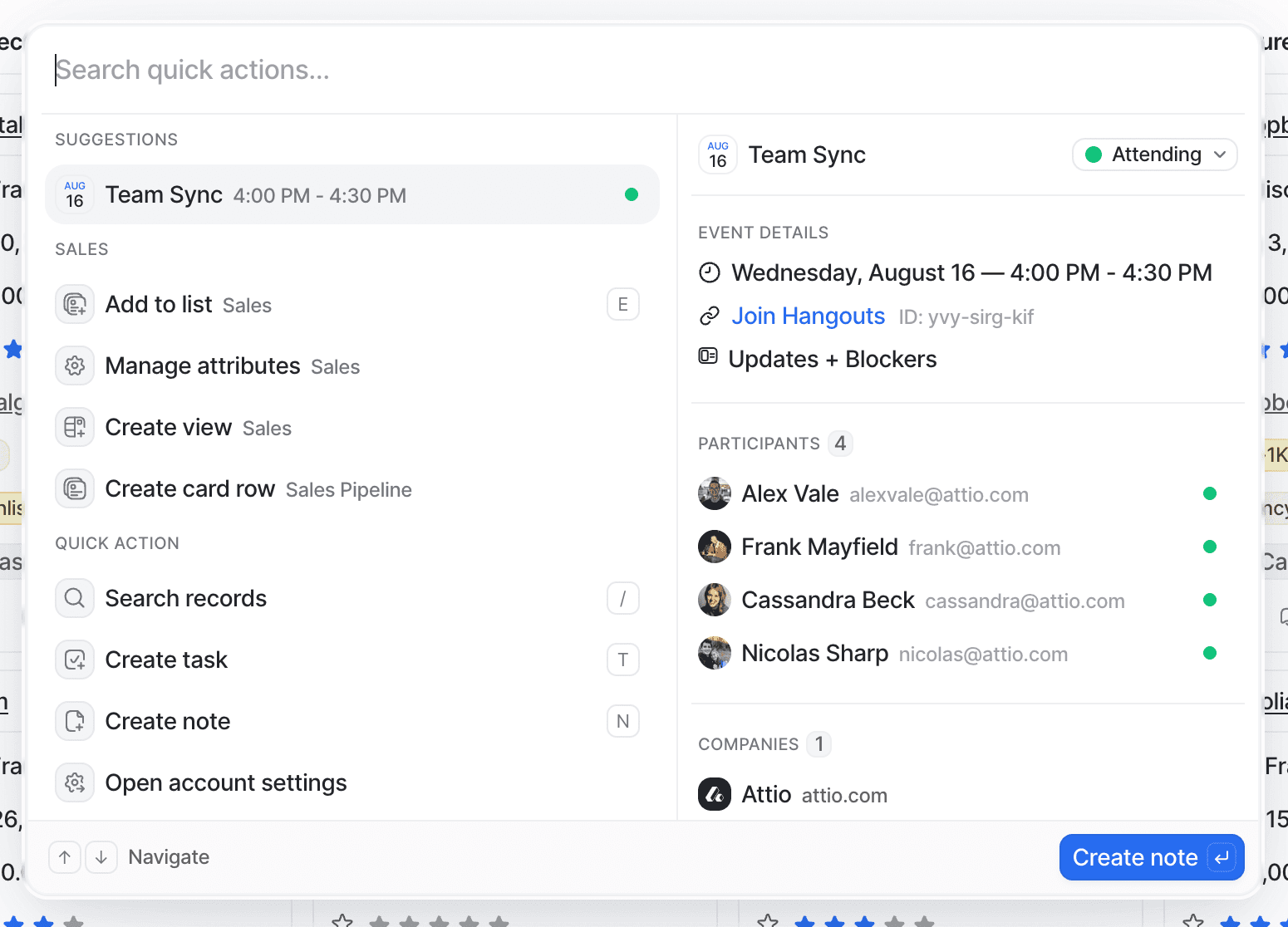1288x927 pixels.
Task: Click the Search records magnifier icon
Action: [75, 598]
